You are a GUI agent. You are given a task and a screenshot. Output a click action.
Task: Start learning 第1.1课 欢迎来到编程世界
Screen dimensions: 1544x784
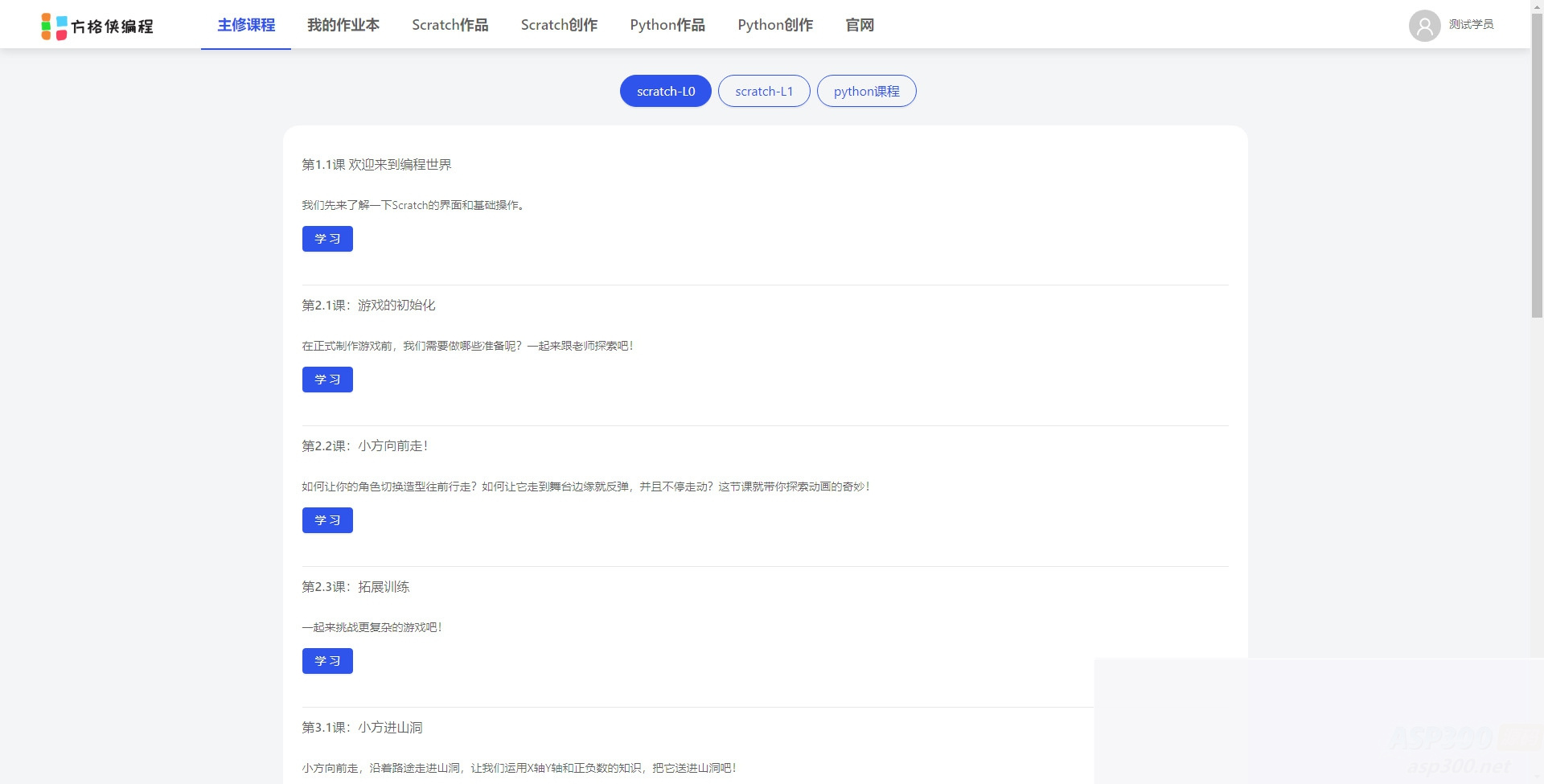[326, 238]
